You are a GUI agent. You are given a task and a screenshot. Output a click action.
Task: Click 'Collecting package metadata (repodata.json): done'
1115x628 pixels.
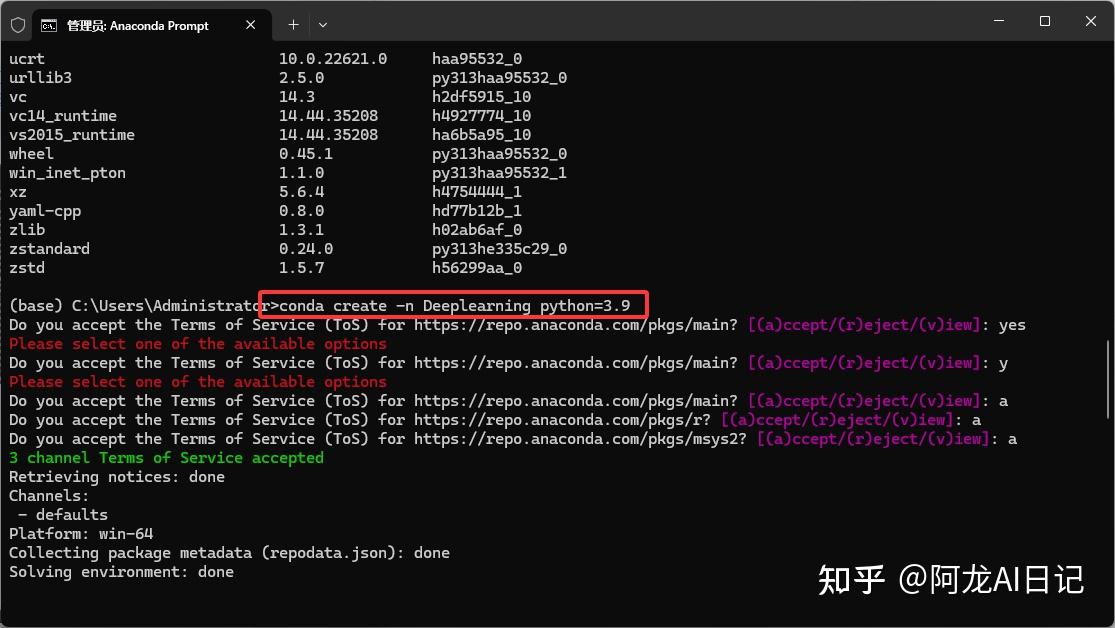tap(230, 553)
